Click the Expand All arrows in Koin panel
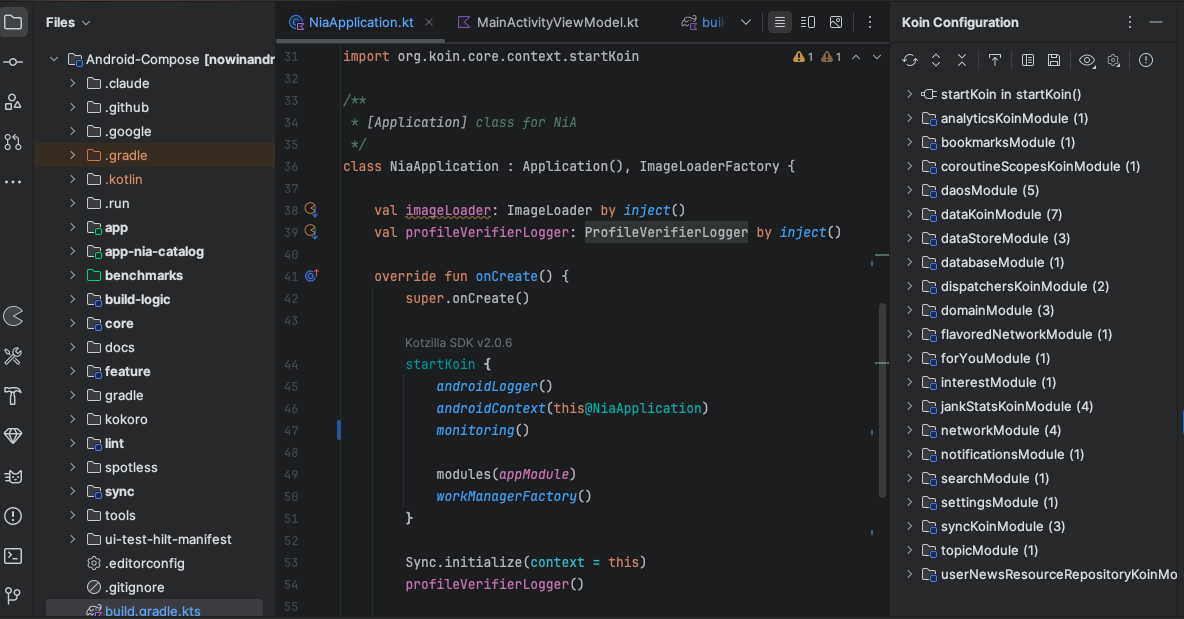 pos(936,61)
